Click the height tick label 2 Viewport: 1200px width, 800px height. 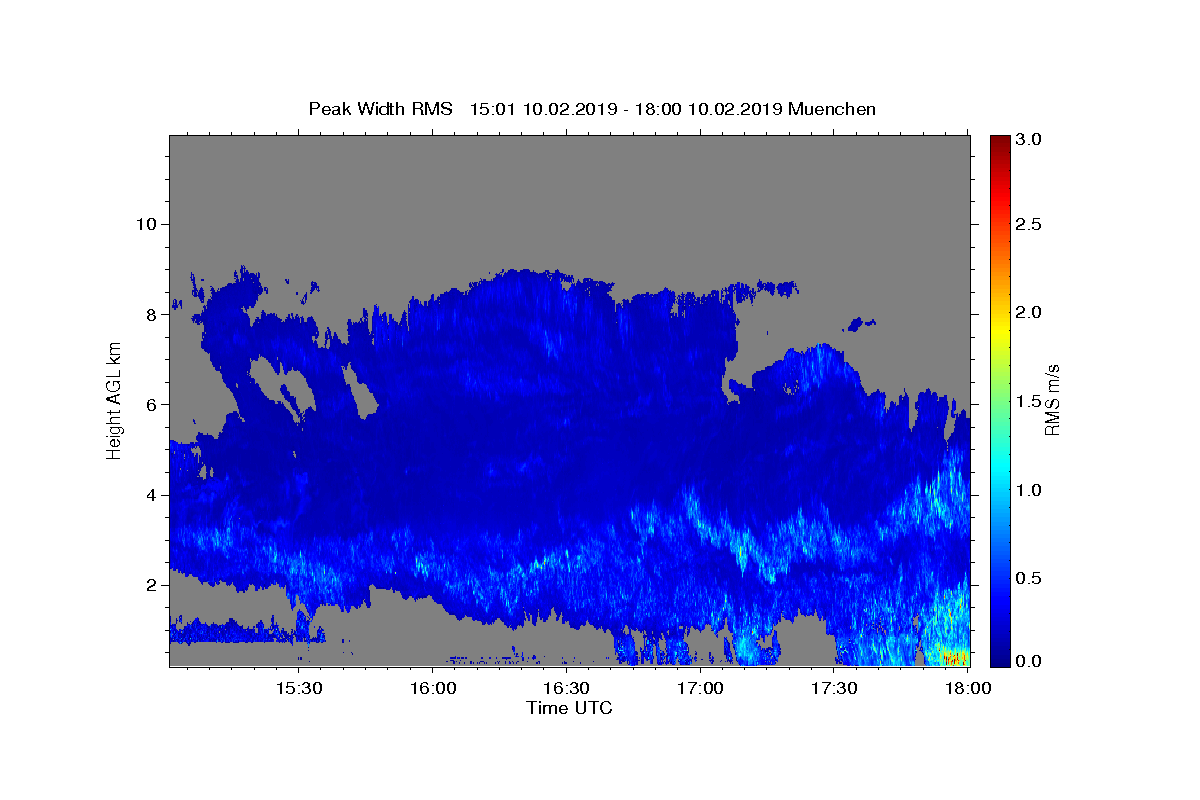(x=152, y=585)
